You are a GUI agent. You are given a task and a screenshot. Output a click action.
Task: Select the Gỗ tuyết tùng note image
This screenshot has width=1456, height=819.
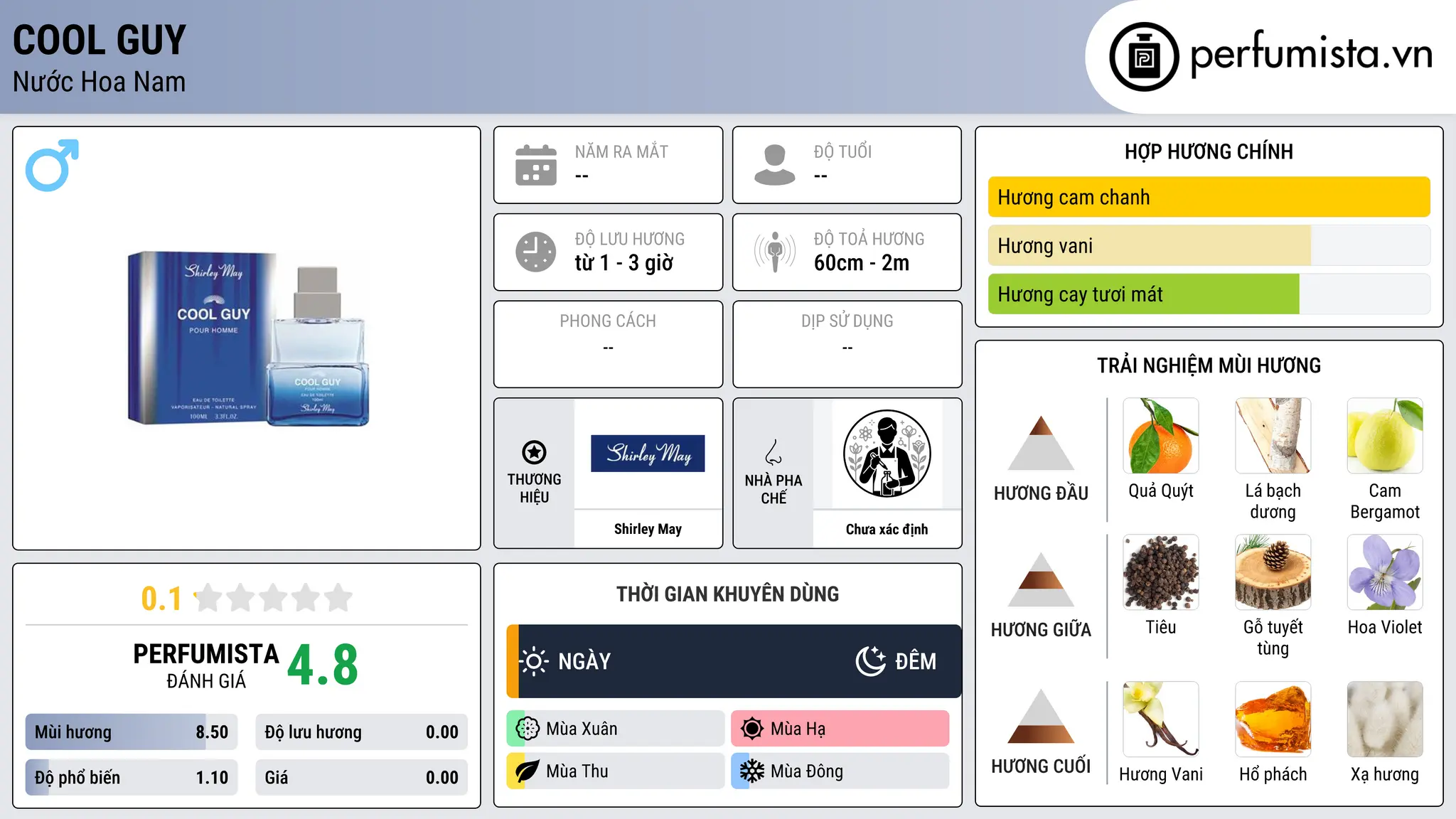click(x=1273, y=572)
